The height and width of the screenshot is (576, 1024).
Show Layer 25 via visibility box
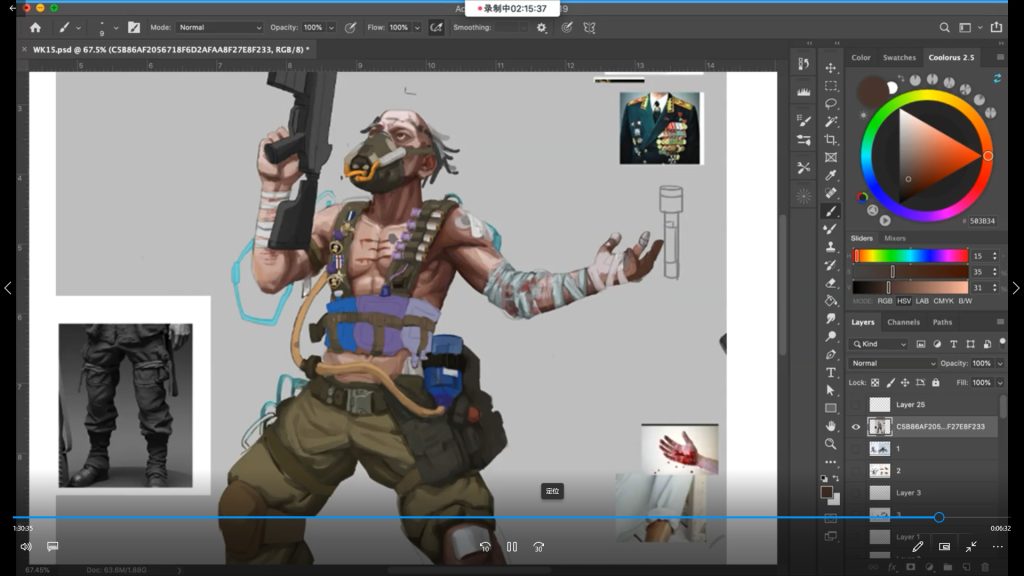point(855,405)
